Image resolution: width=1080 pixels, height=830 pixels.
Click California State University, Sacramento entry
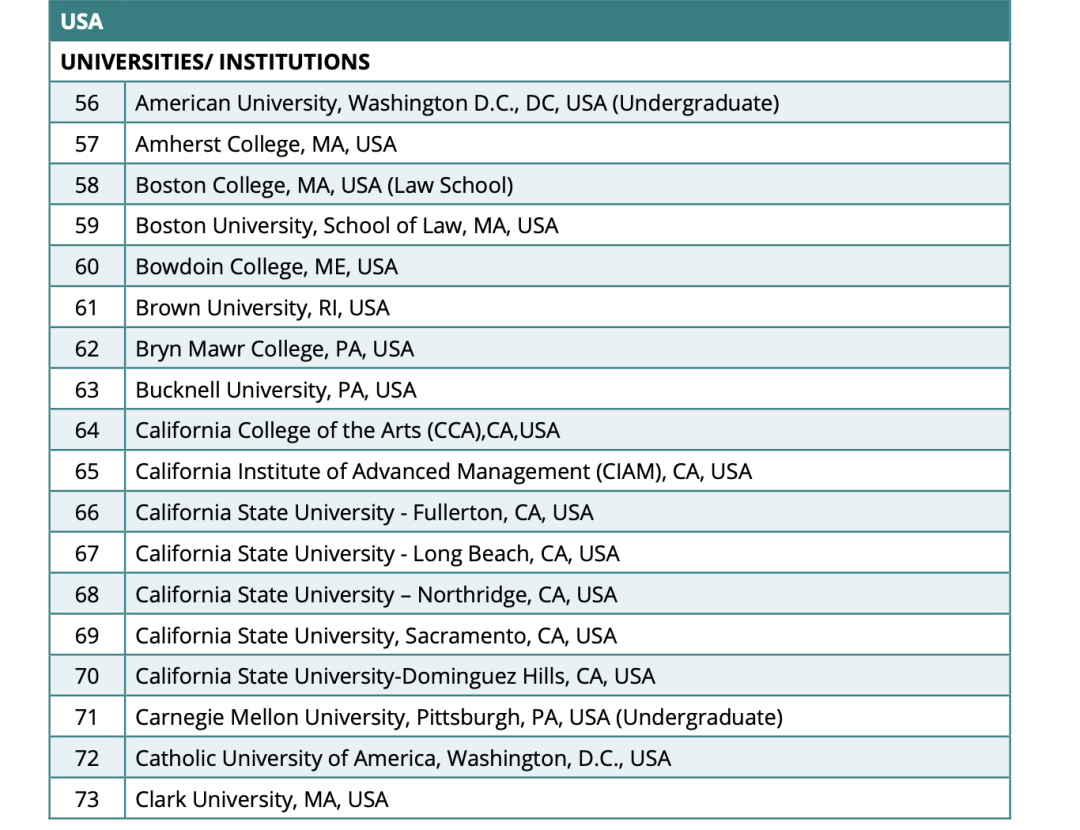[x=376, y=636]
